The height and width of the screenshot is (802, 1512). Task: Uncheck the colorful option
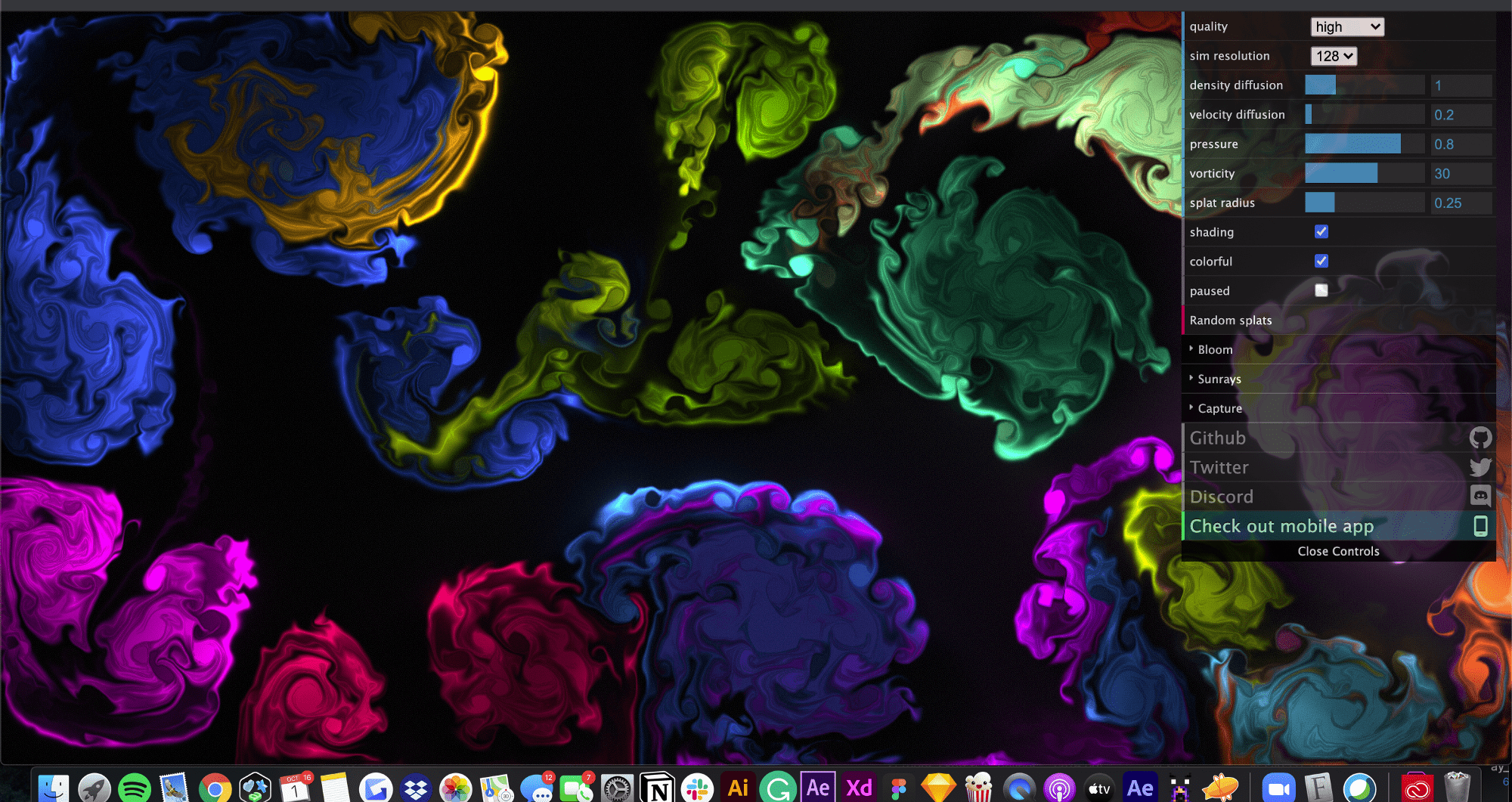pyautogui.click(x=1321, y=262)
